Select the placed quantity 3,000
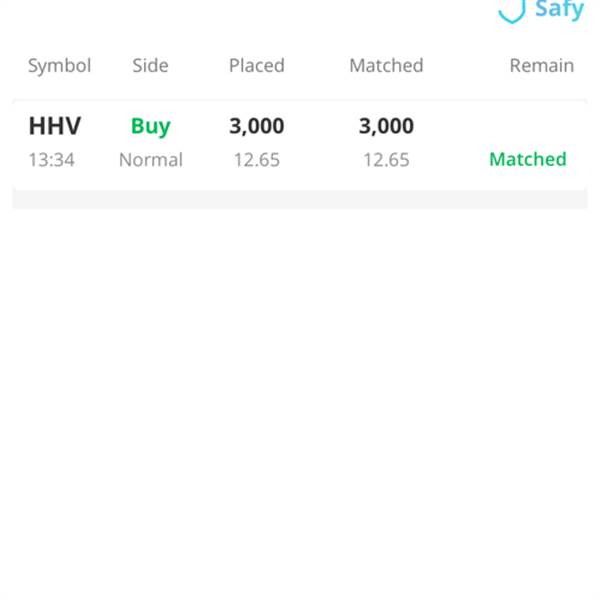 click(x=257, y=126)
